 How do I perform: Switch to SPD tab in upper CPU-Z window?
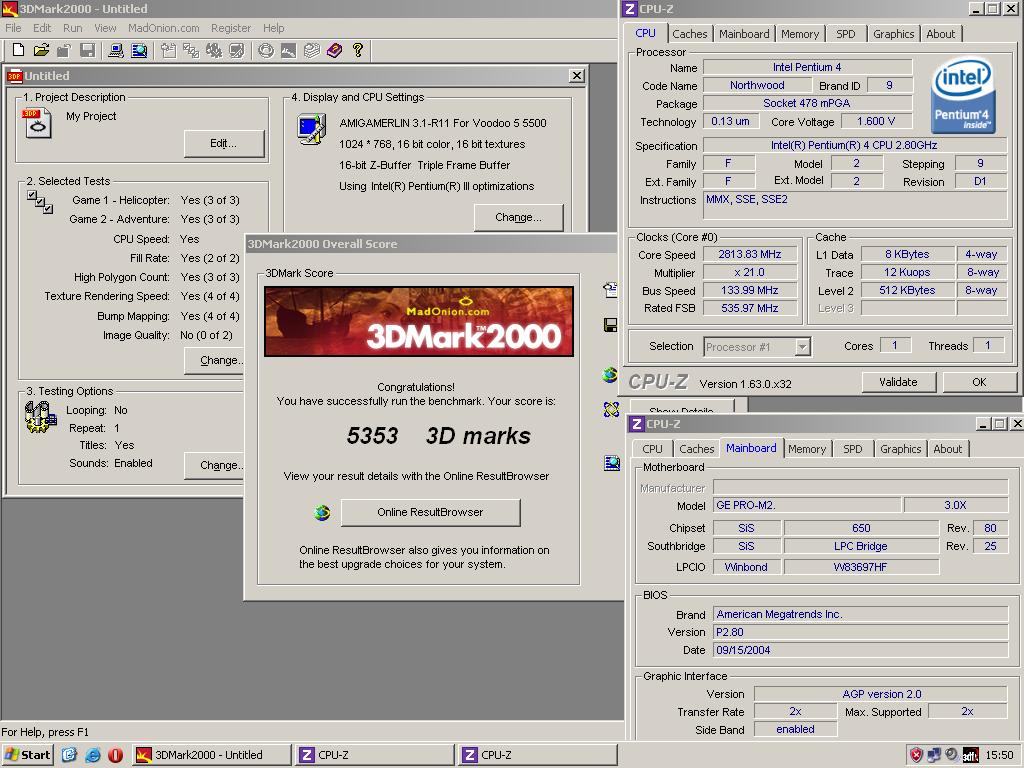pos(846,34)
